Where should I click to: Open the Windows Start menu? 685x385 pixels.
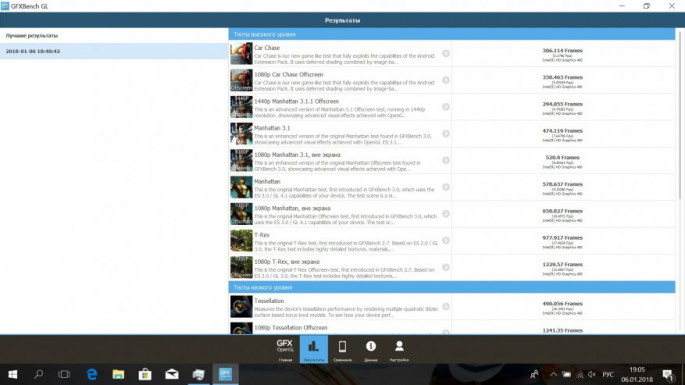tap(12, 375)
